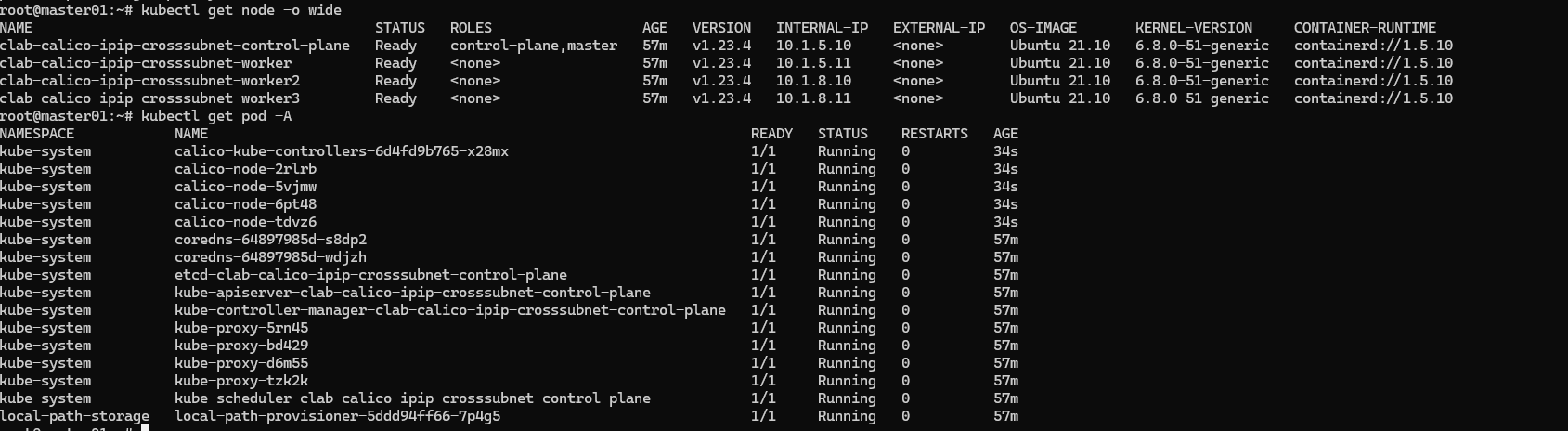Image resolution: width=1568 pixels, height=431 pixels.
Task: Select the internal IP 10.1.8.11
Action: pyautogui.click(x=813, y=98)
